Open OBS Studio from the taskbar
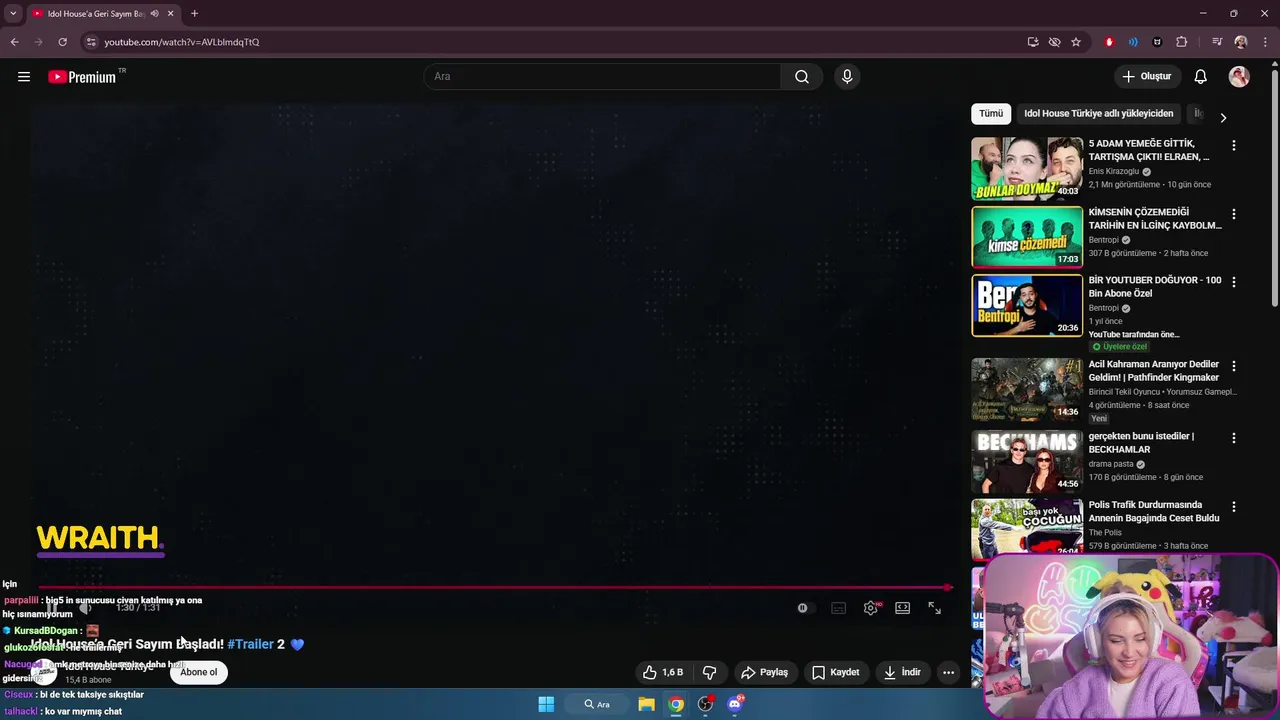 coord(705,704)
